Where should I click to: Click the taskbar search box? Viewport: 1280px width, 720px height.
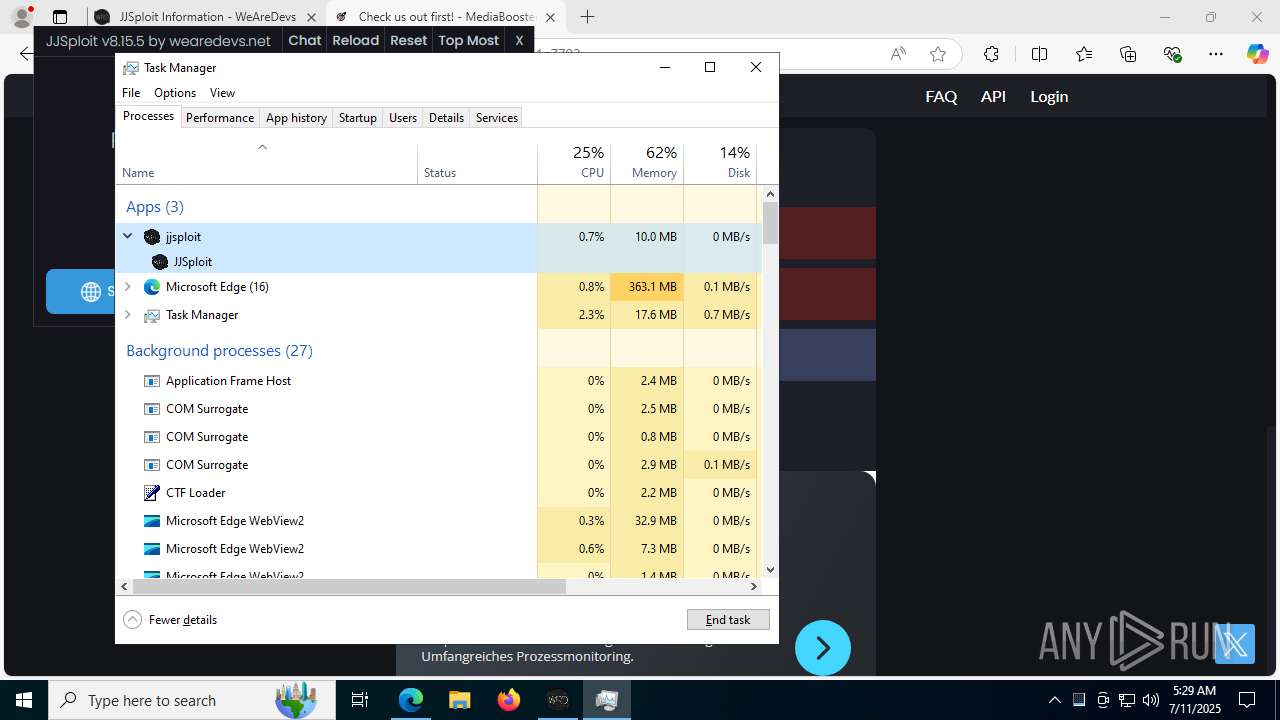point(190,700)
